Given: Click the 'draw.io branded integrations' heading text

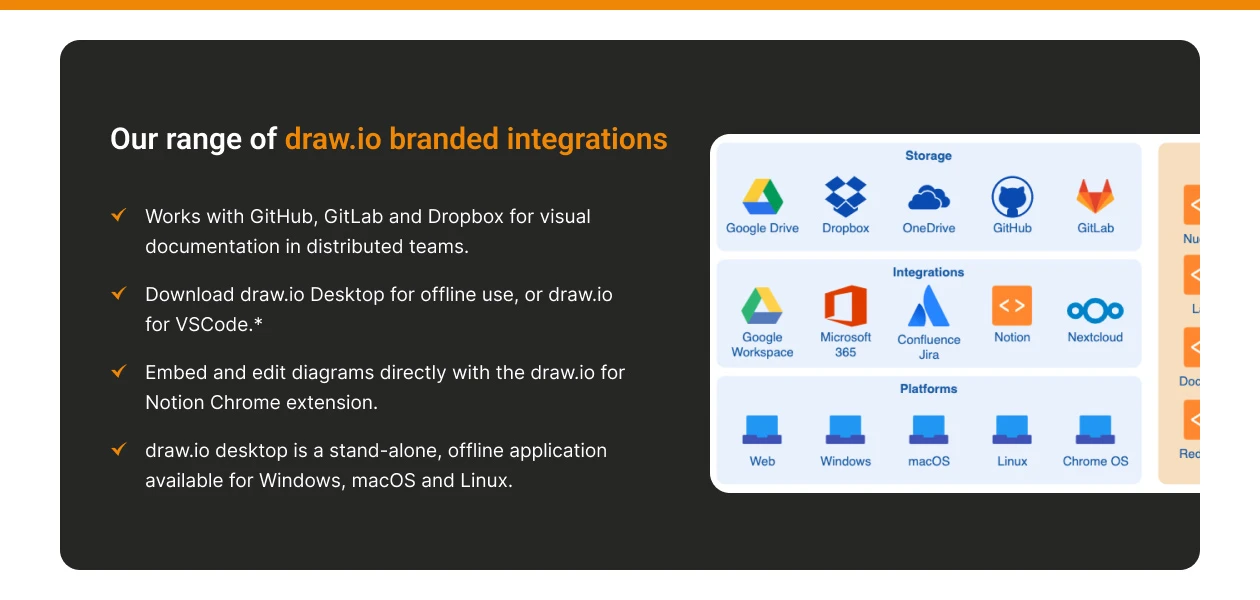Looking at the screenshot, I should [476, 139].
